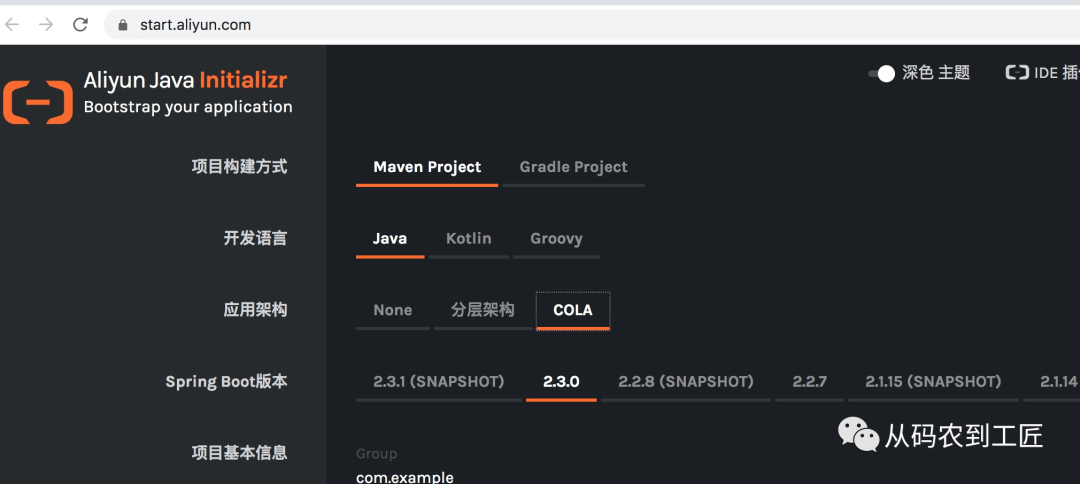Click Bootstrap your application tagline
The height and width of the screenshot is (484, 1080).
188,107
